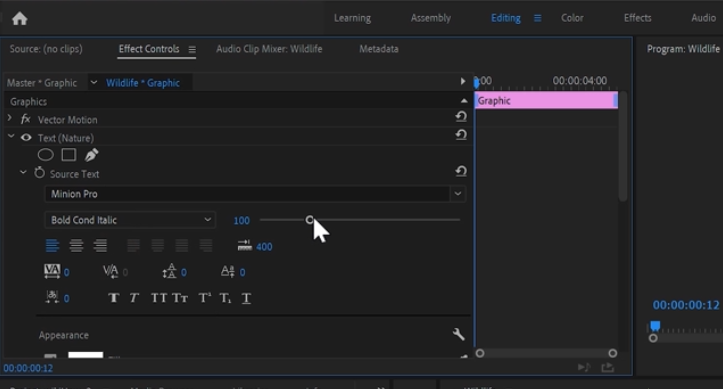Viewport: 723px width, 389px height.
Task: Click the white fill color swatch
Action: pyautogui.click(x=86, y=355)
